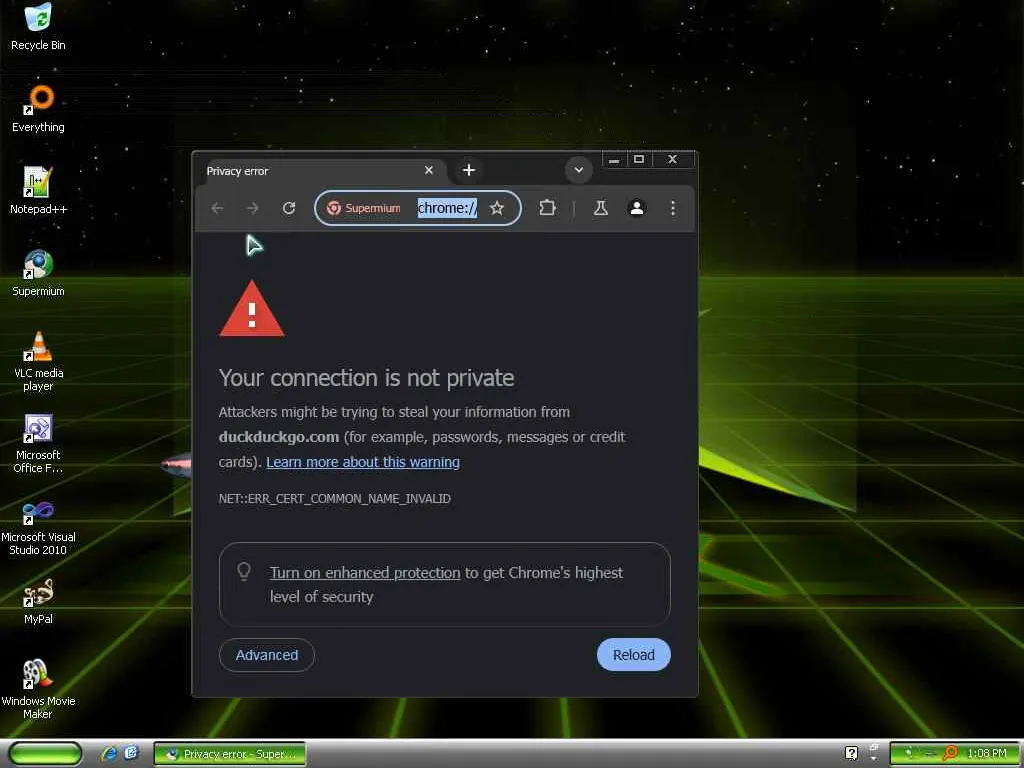Reload page using the toolbar refresh icon
The height and width of the screenshot is (768, 1024).
tap(289, 208)
